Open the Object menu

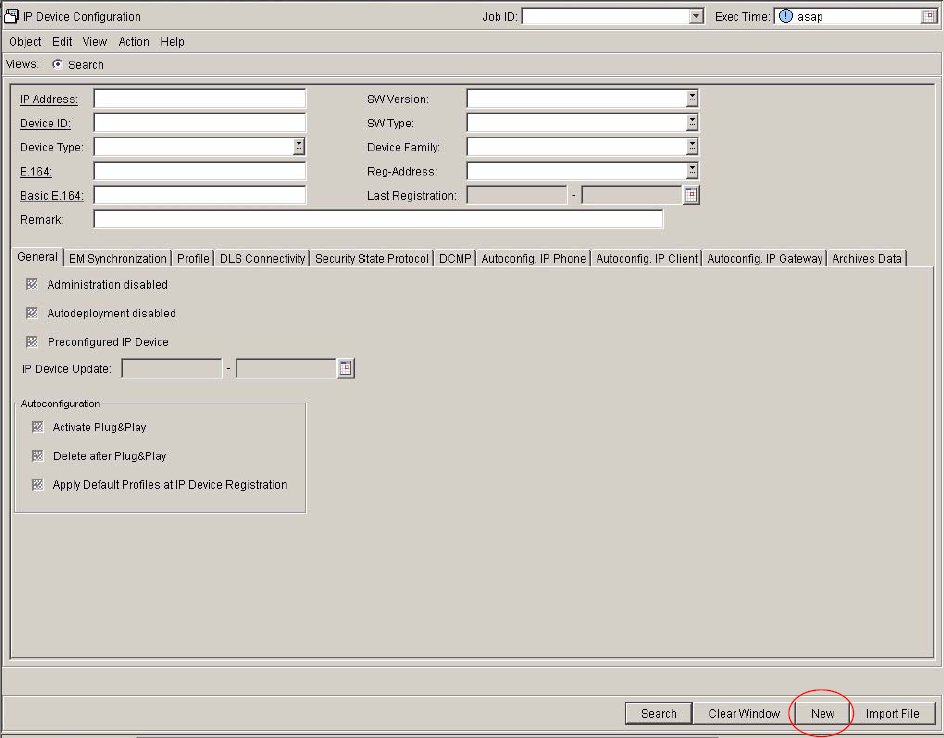(x=25, y=42)
